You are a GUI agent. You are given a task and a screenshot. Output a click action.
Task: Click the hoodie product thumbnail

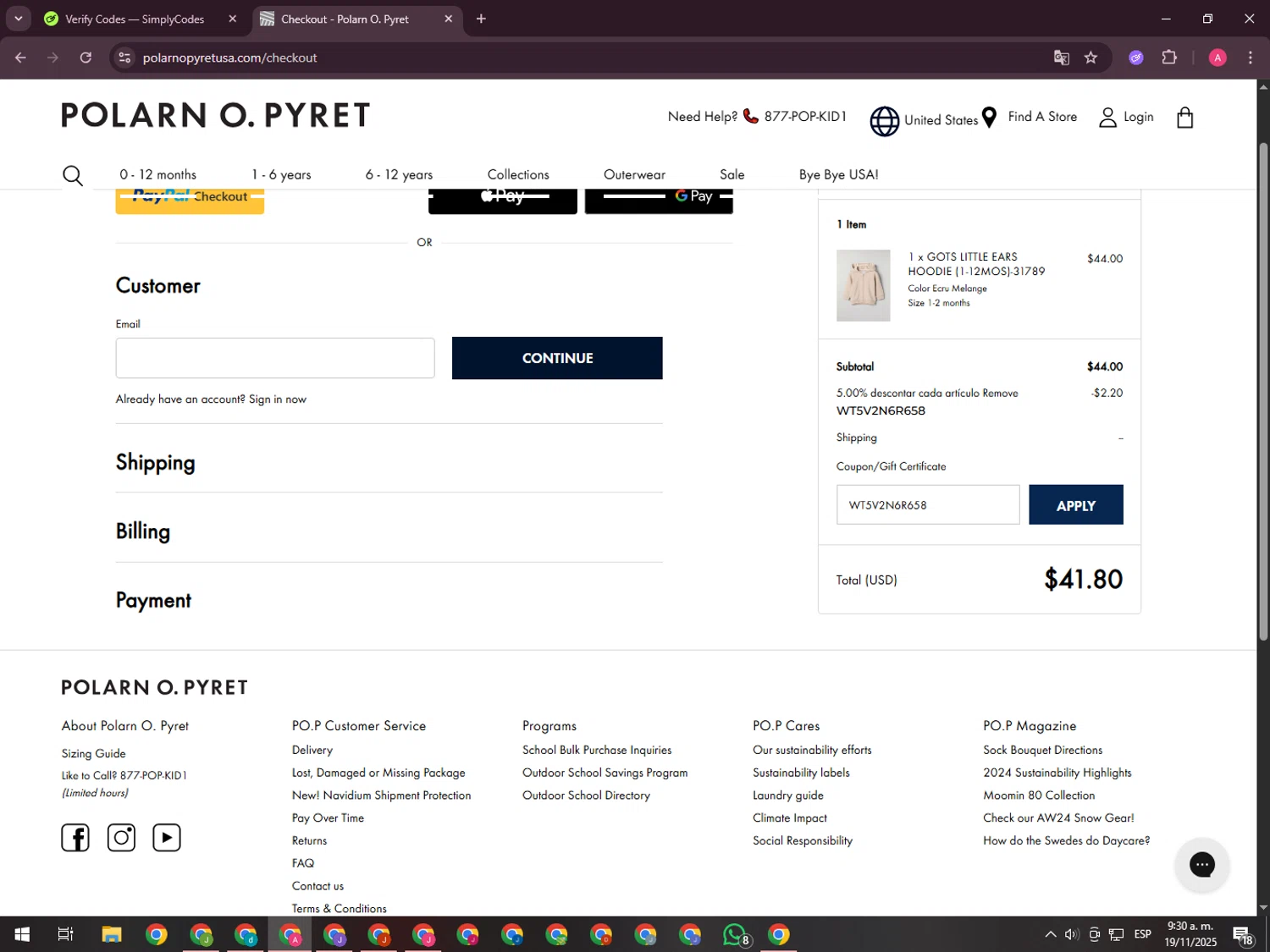tap(863, 285)
